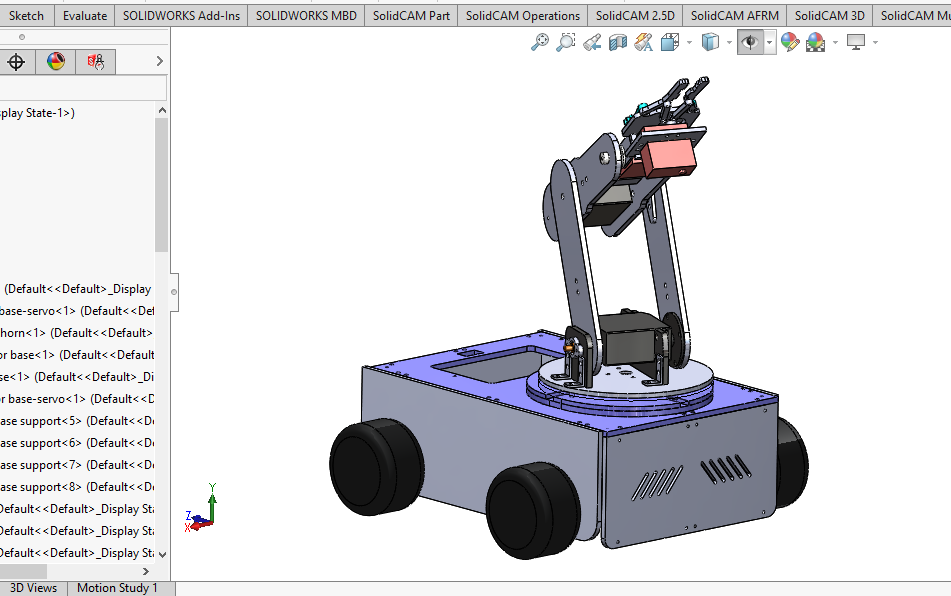Open the DimXpertManager crosshair tab
This screenshot has height=596, width=951.
coord(16,61)
